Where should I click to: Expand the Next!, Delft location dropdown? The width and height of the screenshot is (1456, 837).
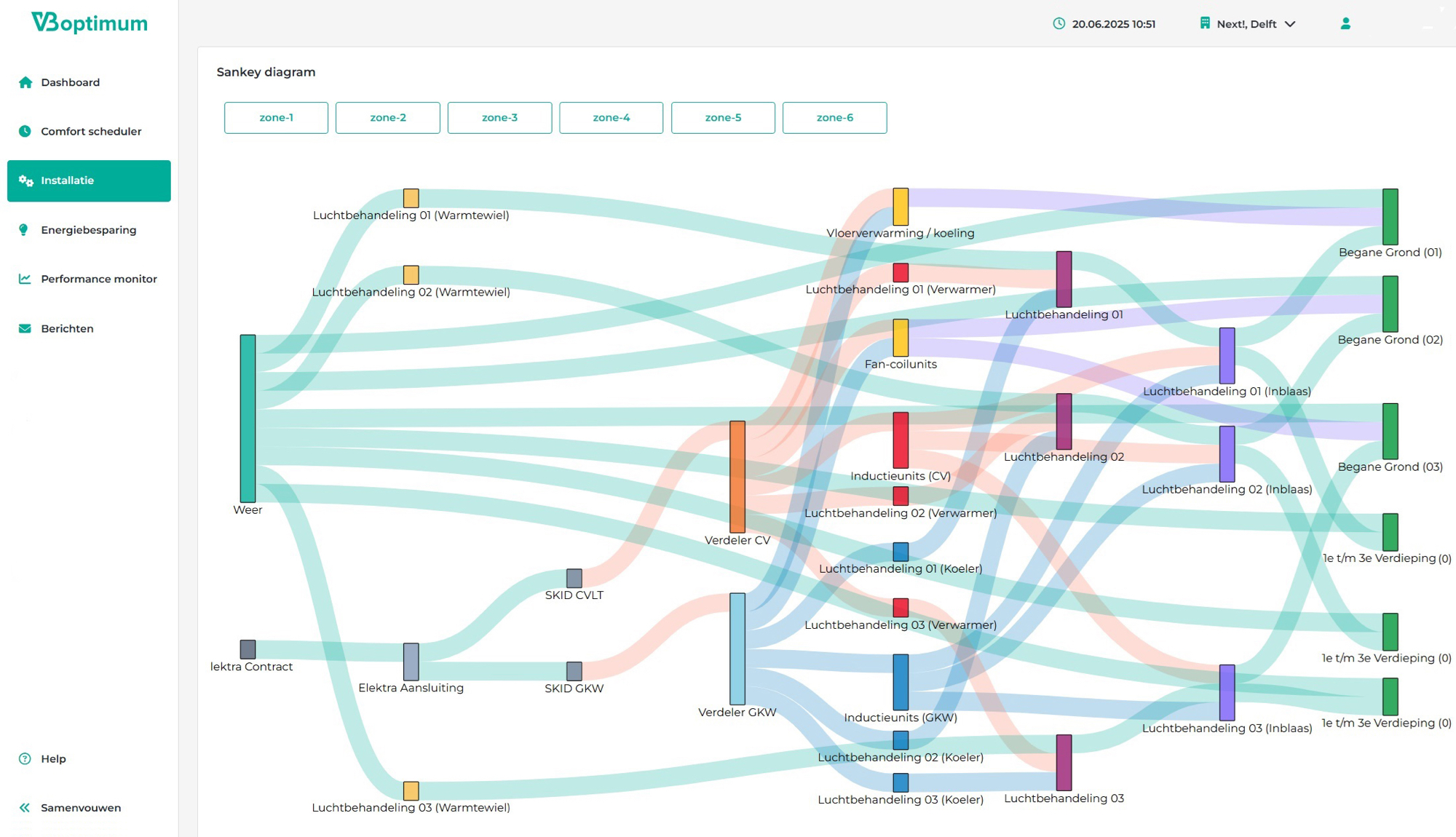[x=1290, y=24]
